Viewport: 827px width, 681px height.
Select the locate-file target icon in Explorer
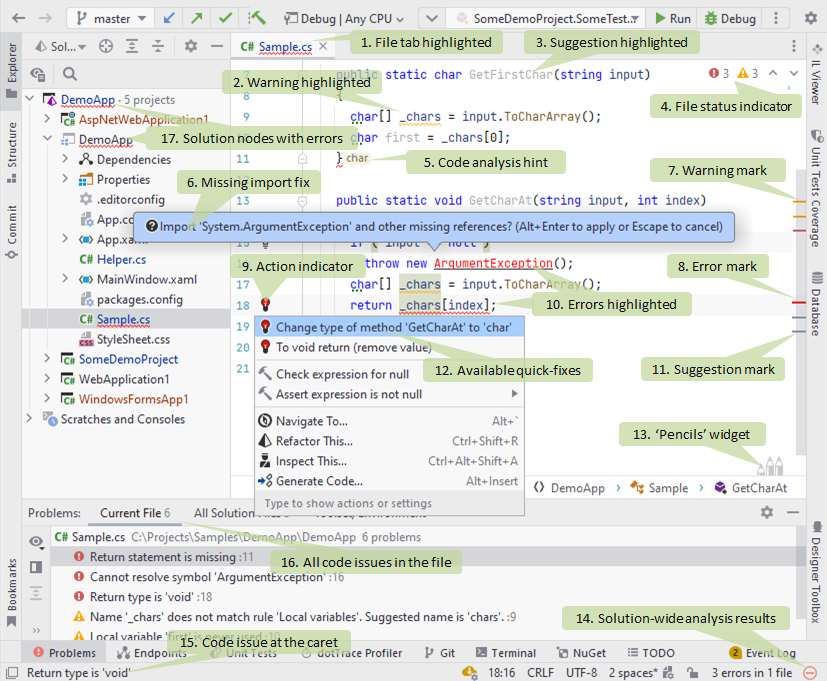pos(105,45)
